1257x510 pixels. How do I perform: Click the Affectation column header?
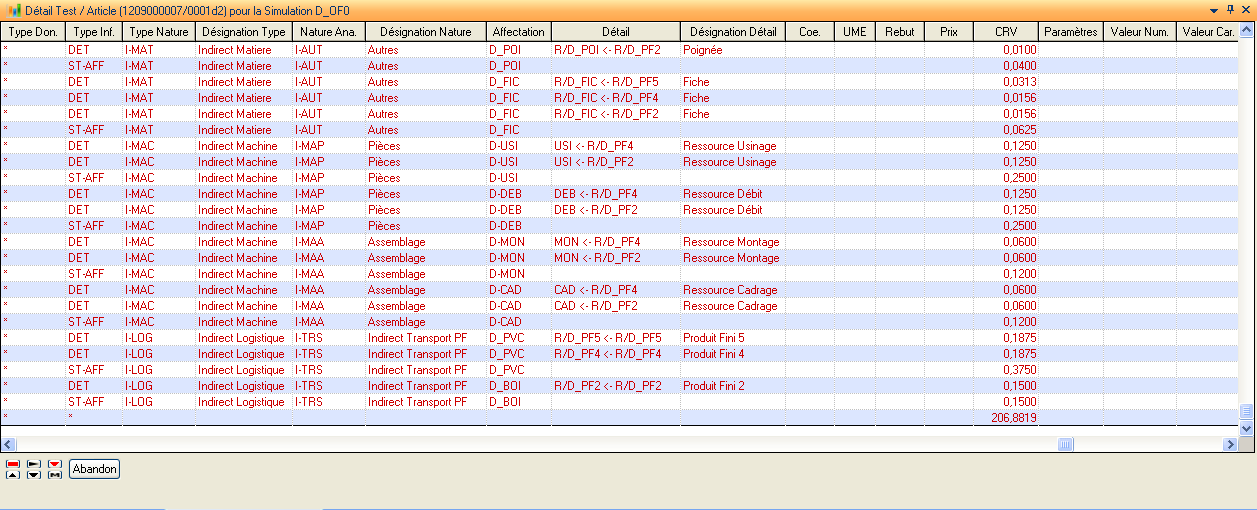tap(518, 31)
